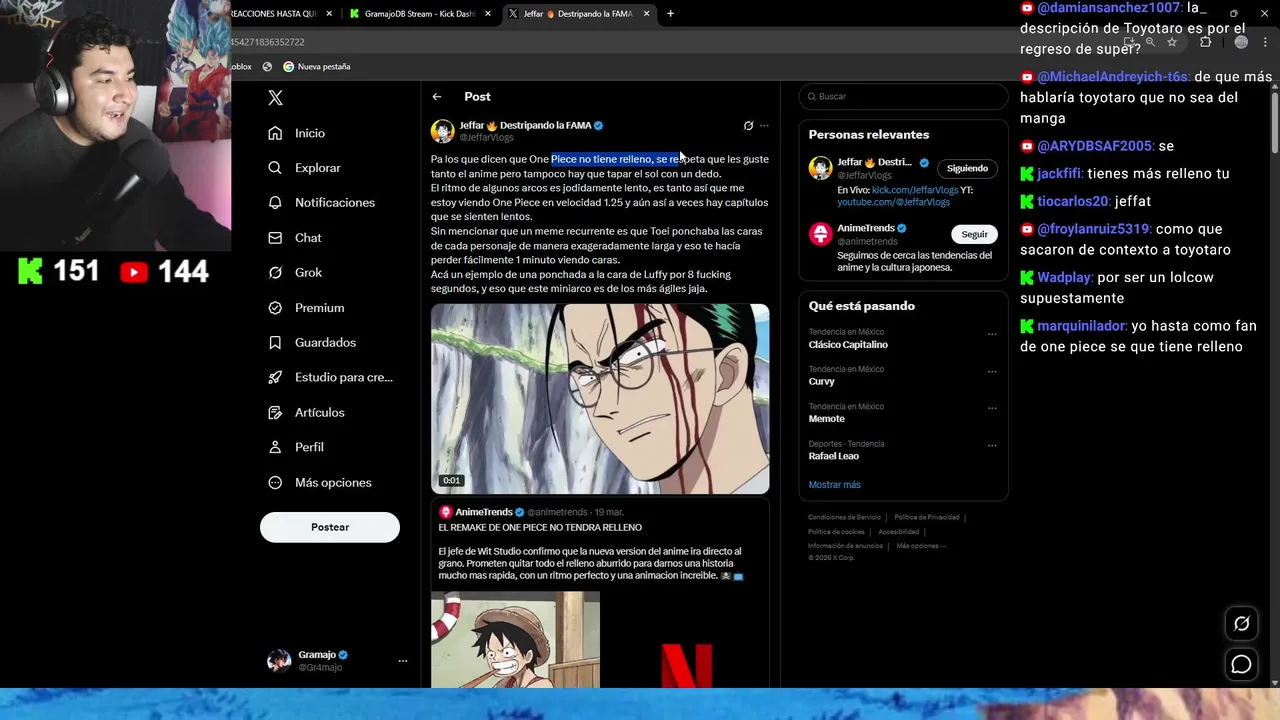Open the kick.com/JeffarVlogs link
Image resolution: width=1280 pixels, height=720 pixels.
(x=915, y=190)
